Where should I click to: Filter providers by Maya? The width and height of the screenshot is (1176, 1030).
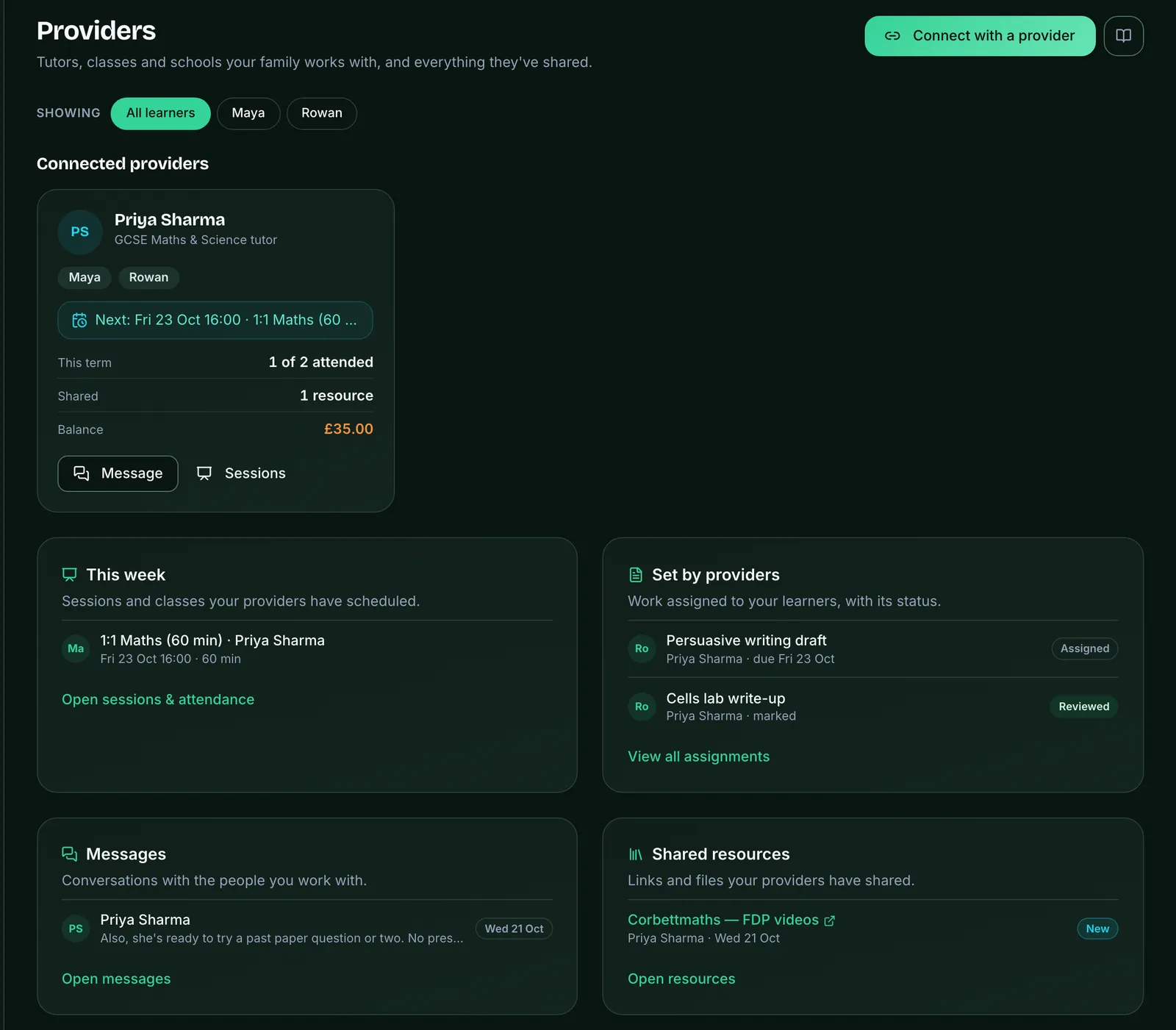[x=248, y=113]
